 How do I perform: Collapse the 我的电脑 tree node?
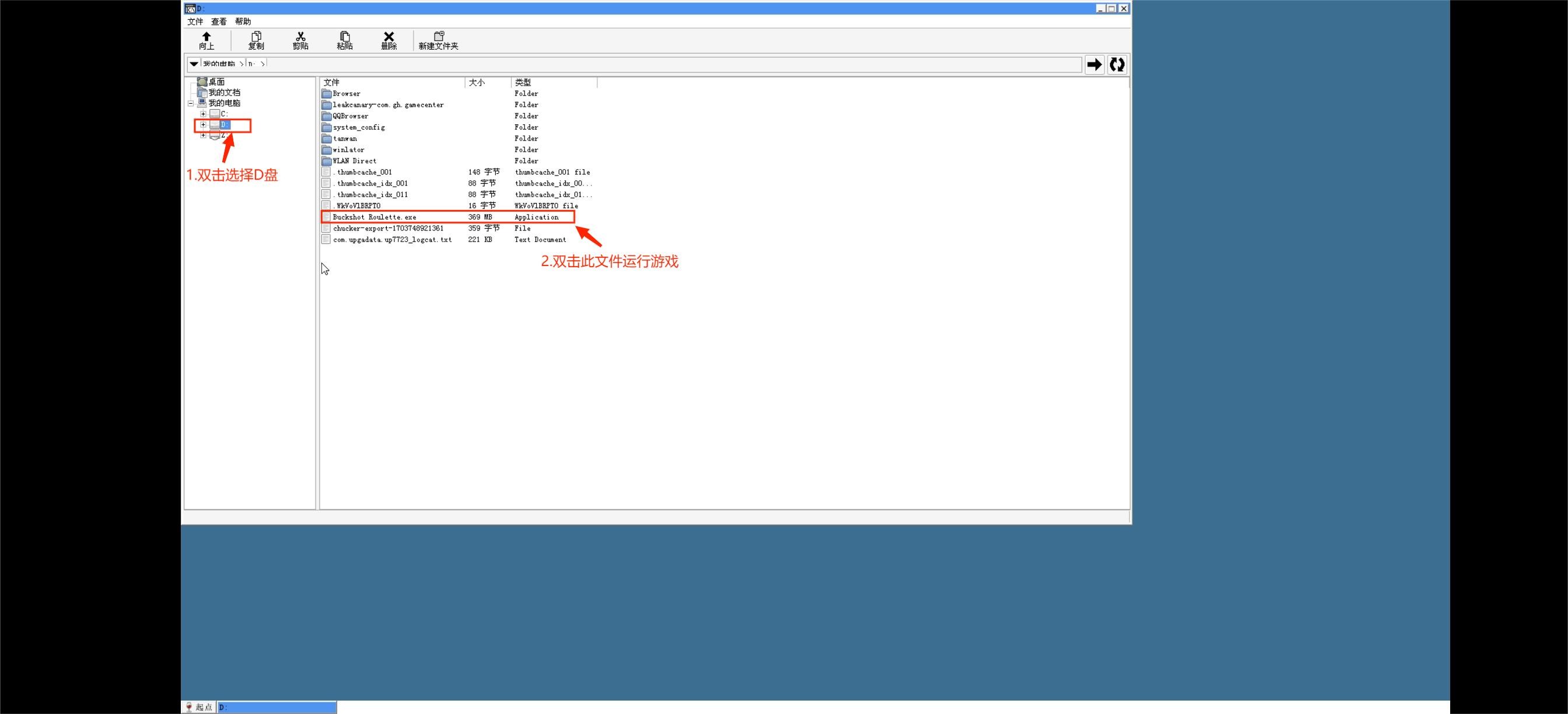pos(191,103)
